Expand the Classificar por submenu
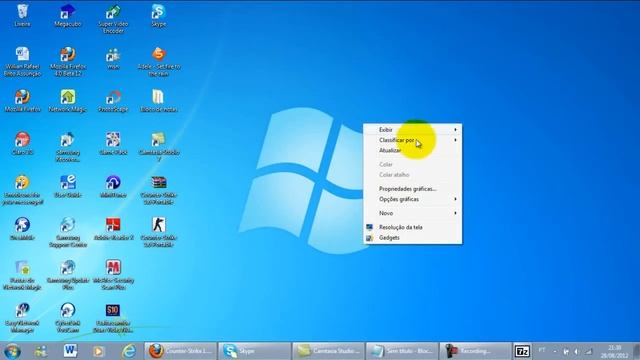Screen dimensions: 640x360 (413, 140)
